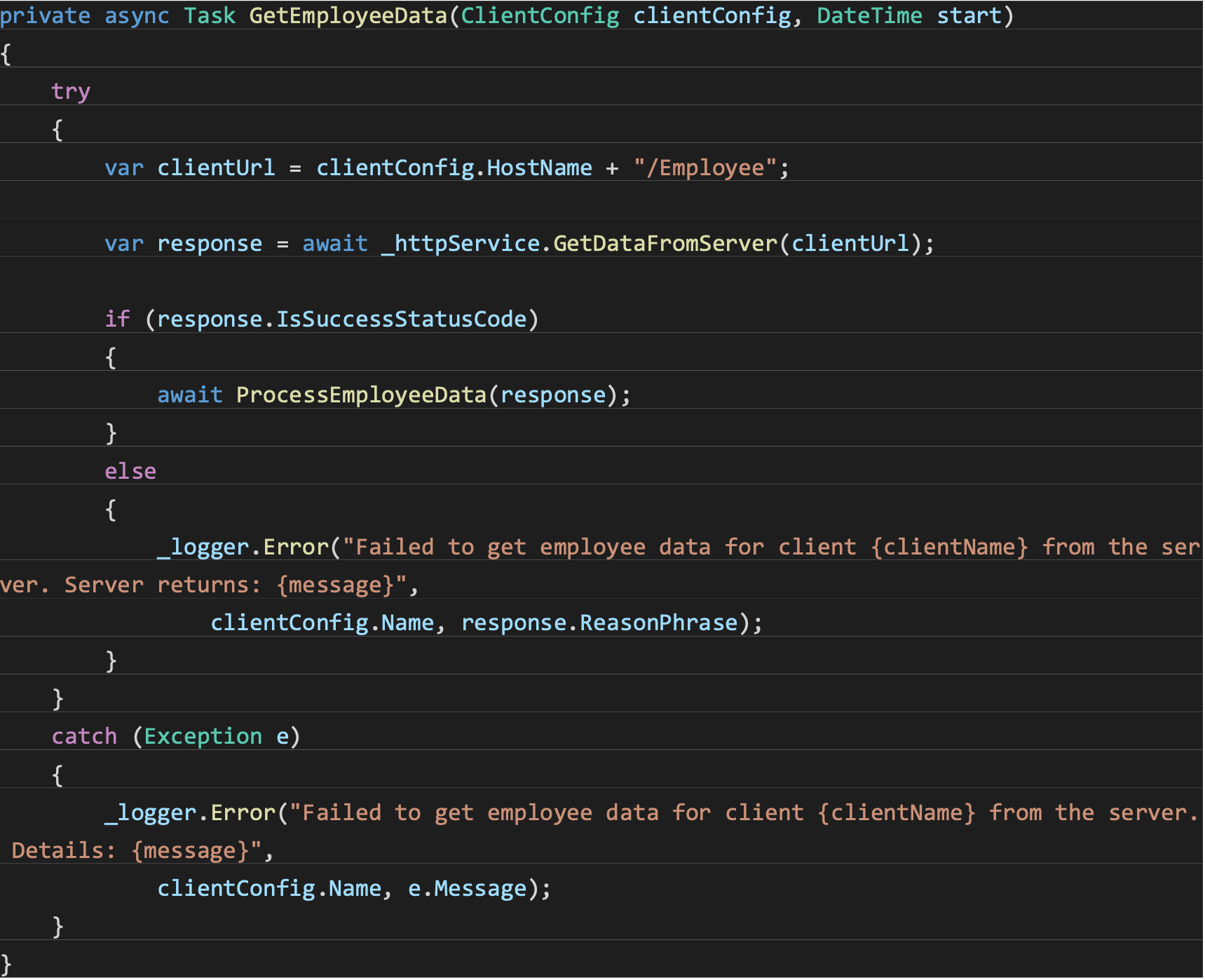
Task: Click the GetDataFromServer method call
Action: click(x=662, y=243)
